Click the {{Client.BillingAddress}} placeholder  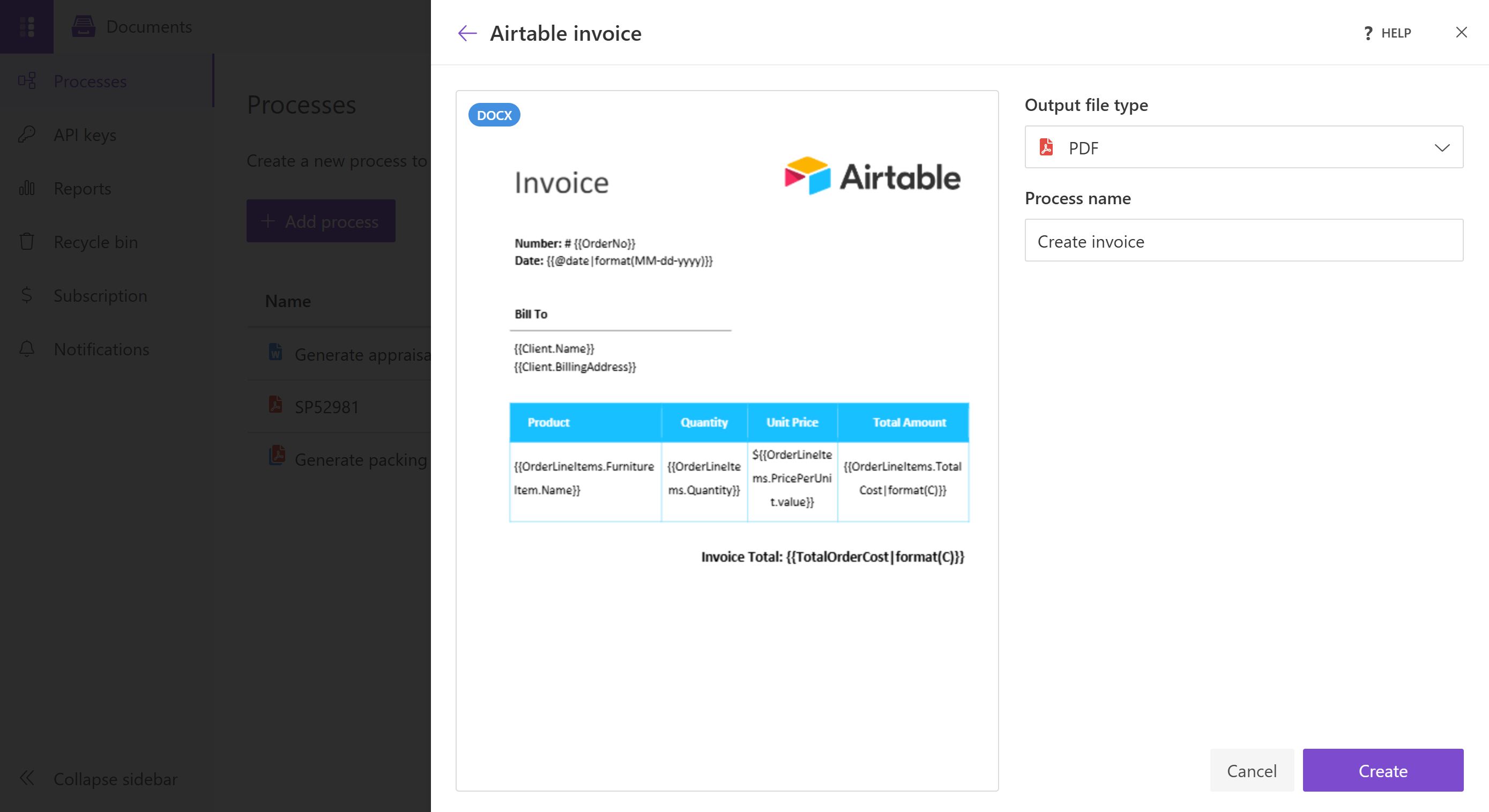tap(575, 367)
